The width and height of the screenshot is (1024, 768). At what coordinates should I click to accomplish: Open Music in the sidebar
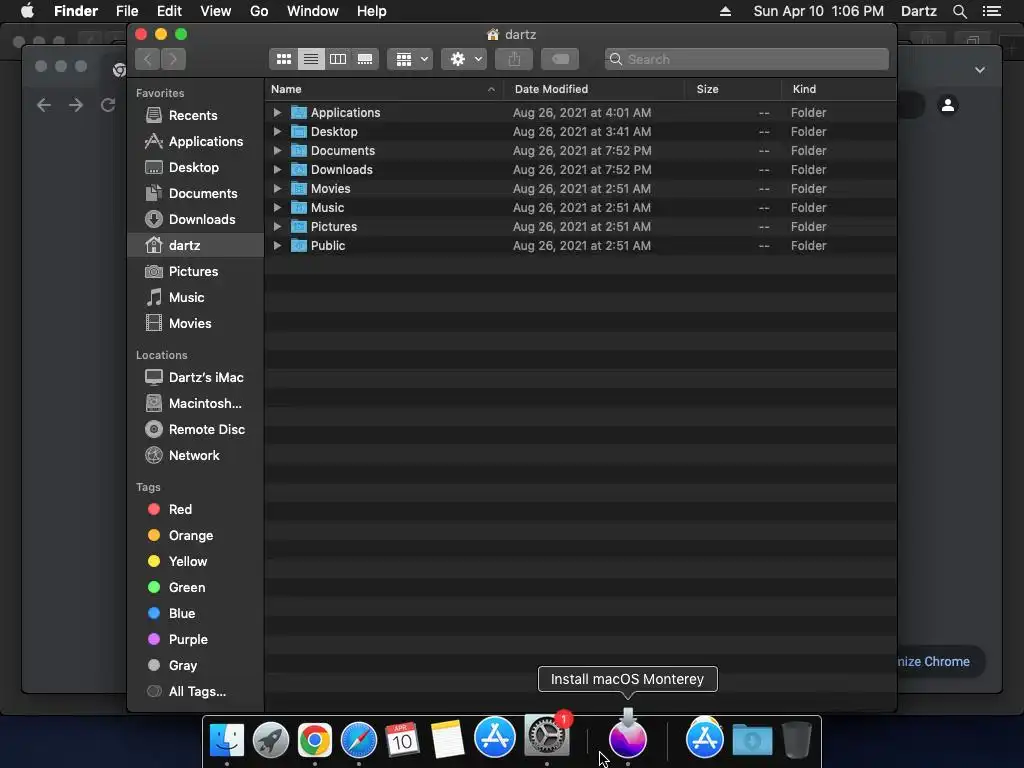click(195, 297)
